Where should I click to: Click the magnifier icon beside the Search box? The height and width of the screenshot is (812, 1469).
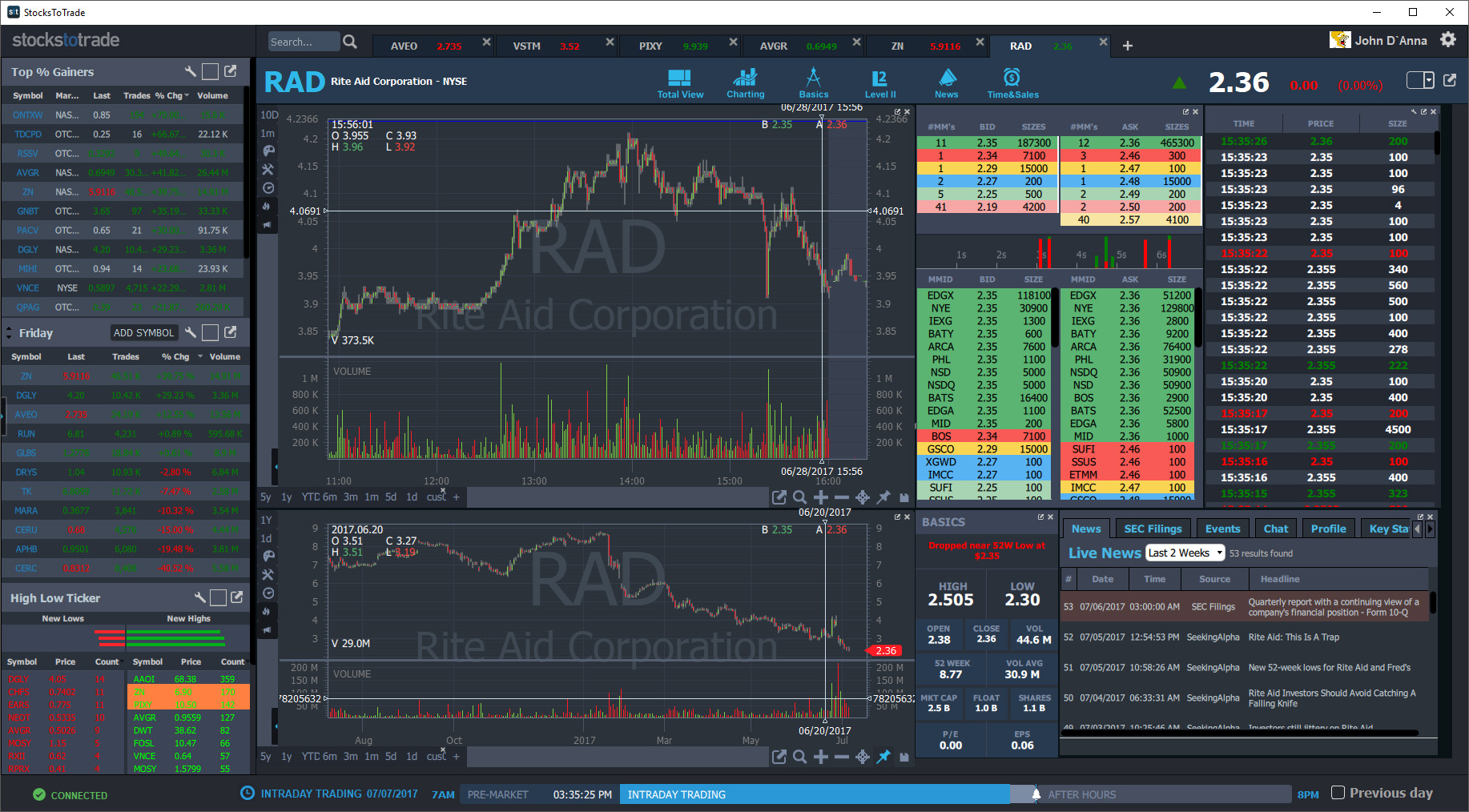(350, 42)
